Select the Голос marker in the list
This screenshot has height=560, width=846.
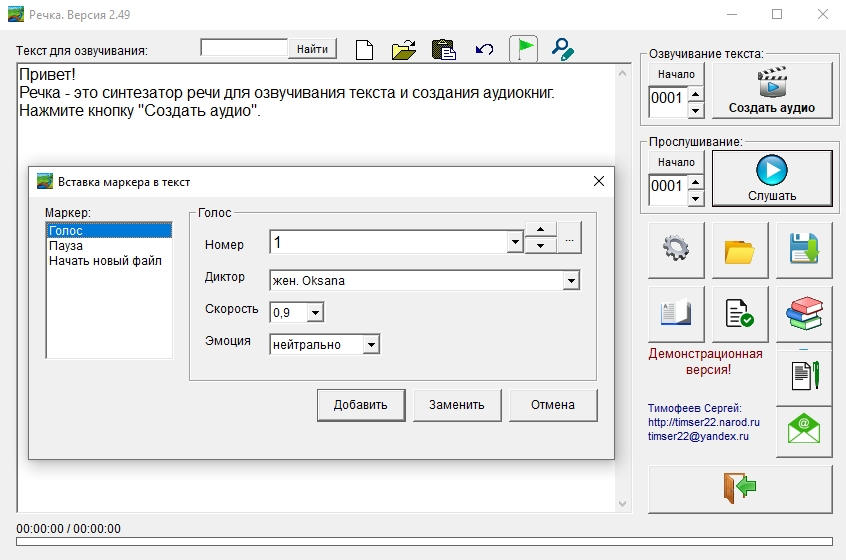tap(109, 230)
